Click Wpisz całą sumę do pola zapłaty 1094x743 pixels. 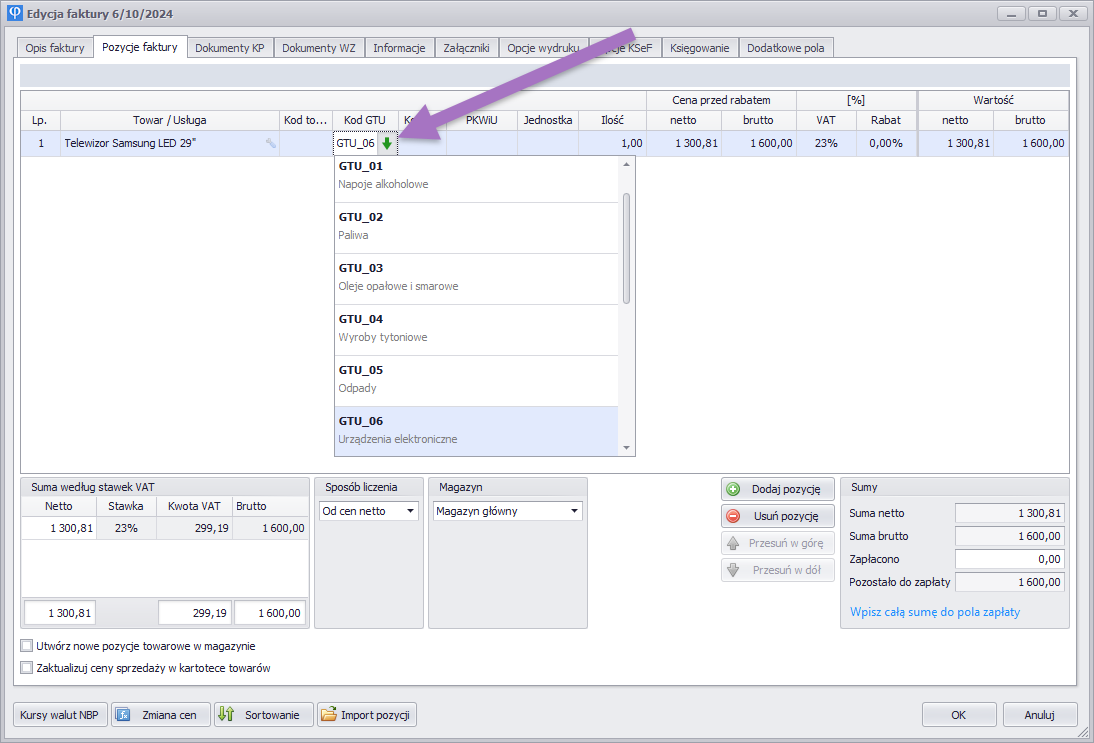pos(934,612)
